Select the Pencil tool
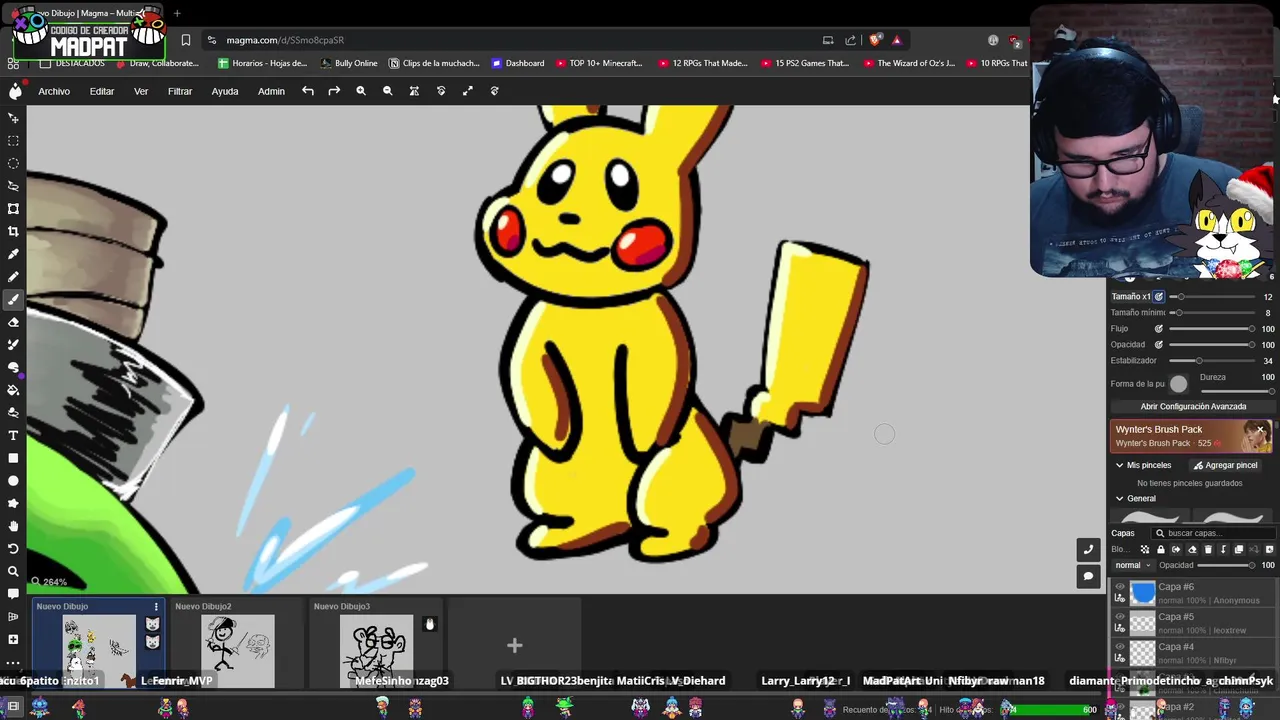 pos(13,277)
